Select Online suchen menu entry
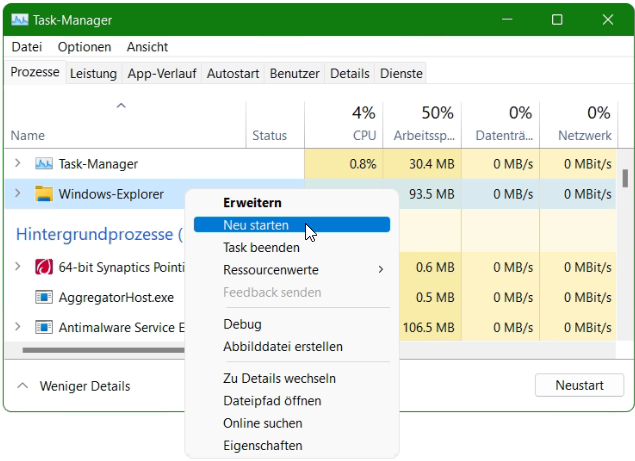635x461 pixels. click(292, 423)
